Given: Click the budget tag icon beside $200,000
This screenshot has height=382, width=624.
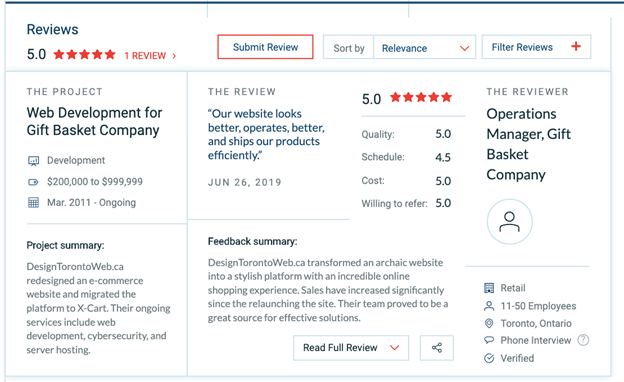Looking at the screenshot, I should coord(33,182).
